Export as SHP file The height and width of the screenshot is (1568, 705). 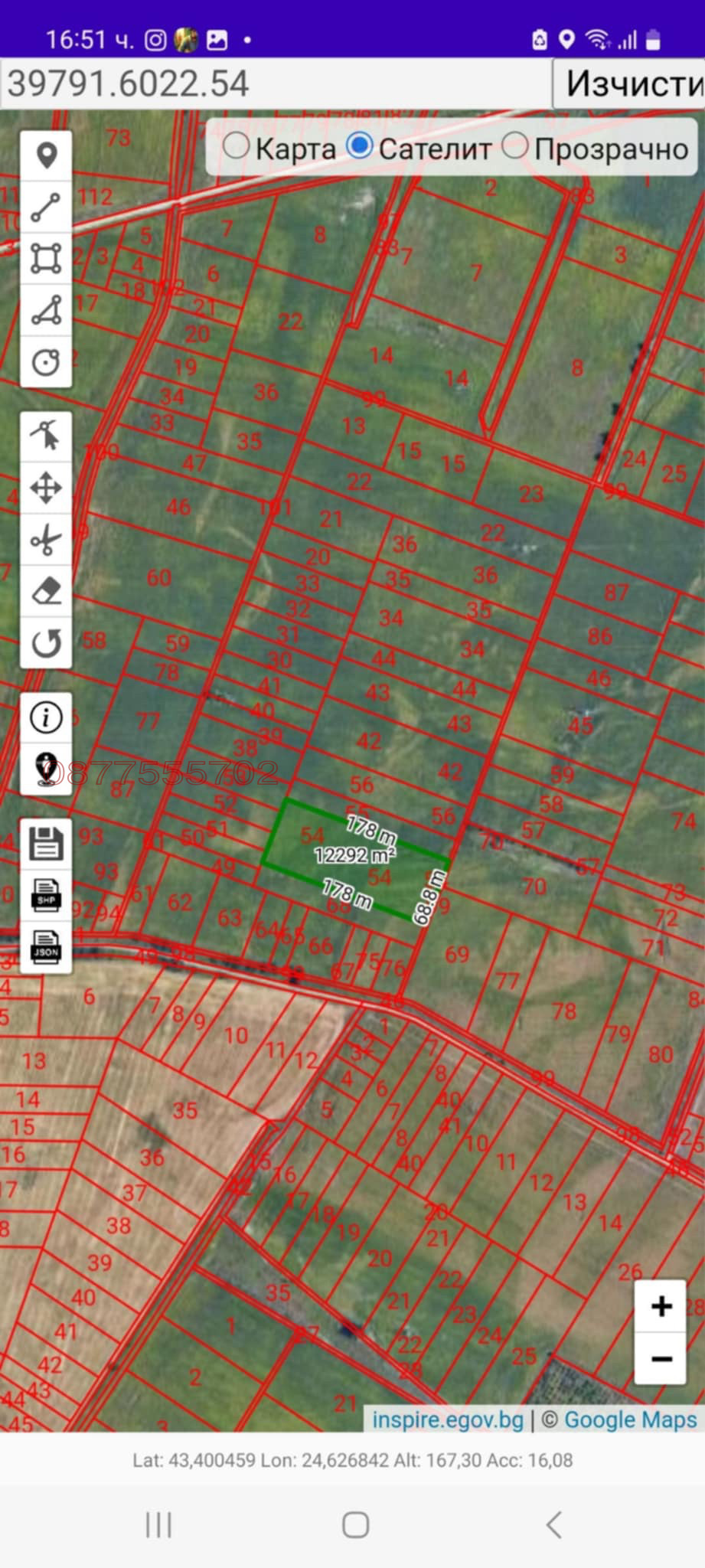[46, 895]
